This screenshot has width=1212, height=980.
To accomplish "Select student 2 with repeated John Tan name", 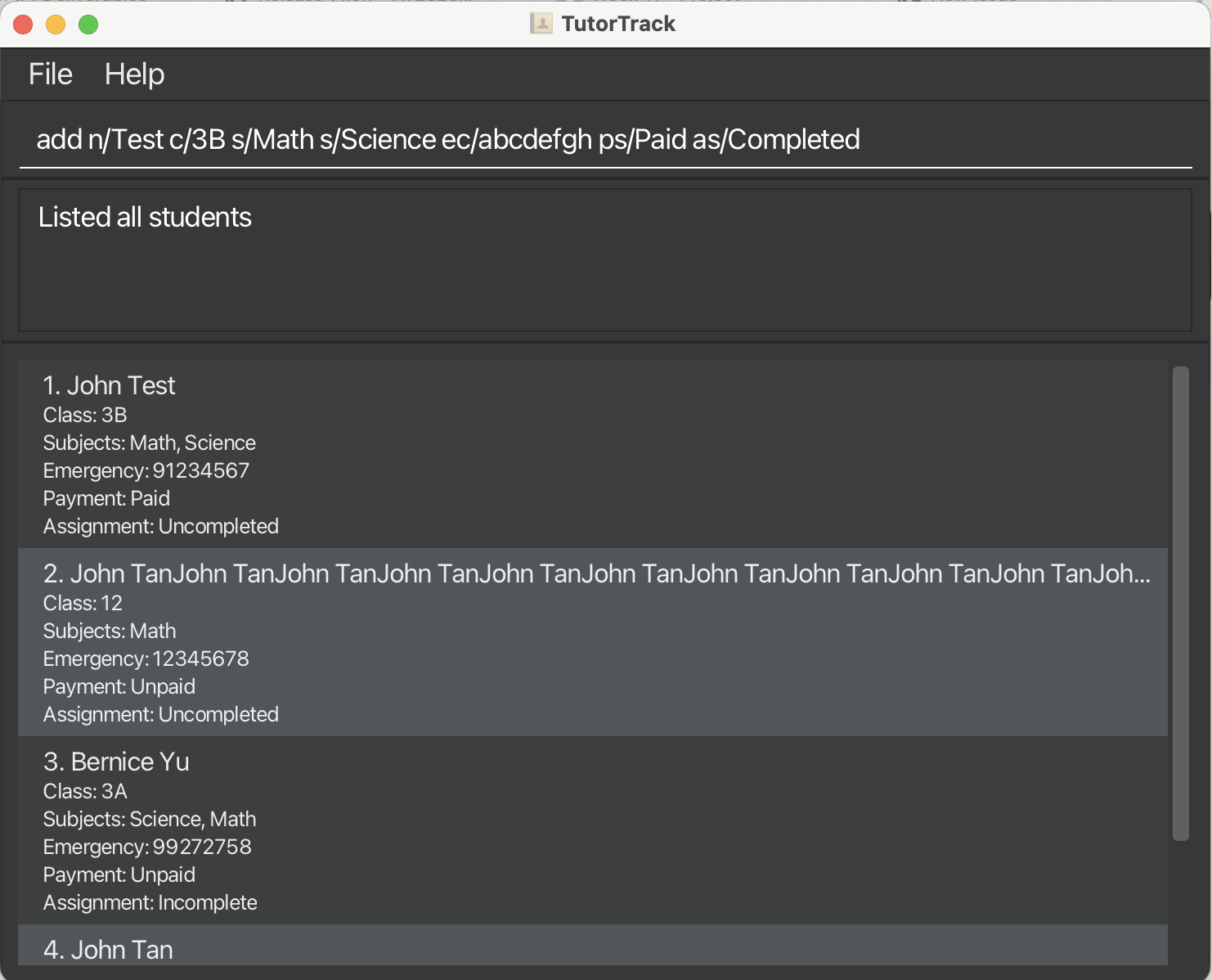I will 593,642.
